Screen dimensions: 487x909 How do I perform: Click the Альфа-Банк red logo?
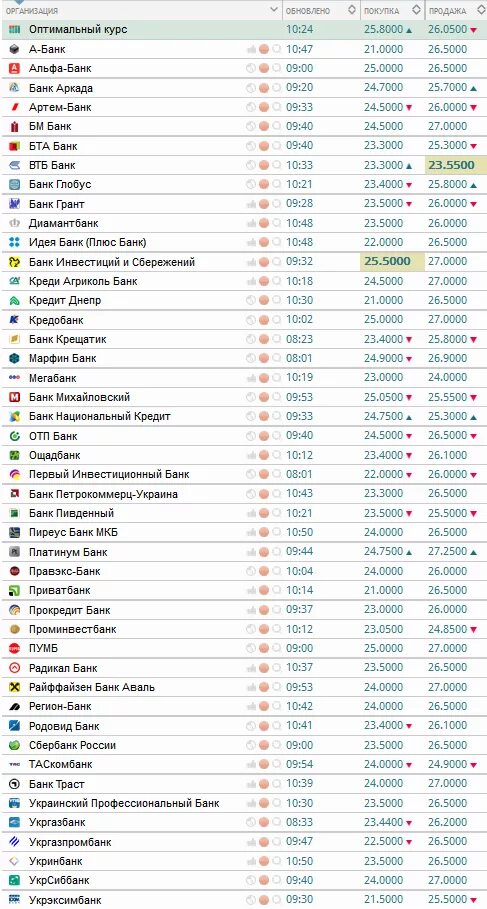pos(14,68)
